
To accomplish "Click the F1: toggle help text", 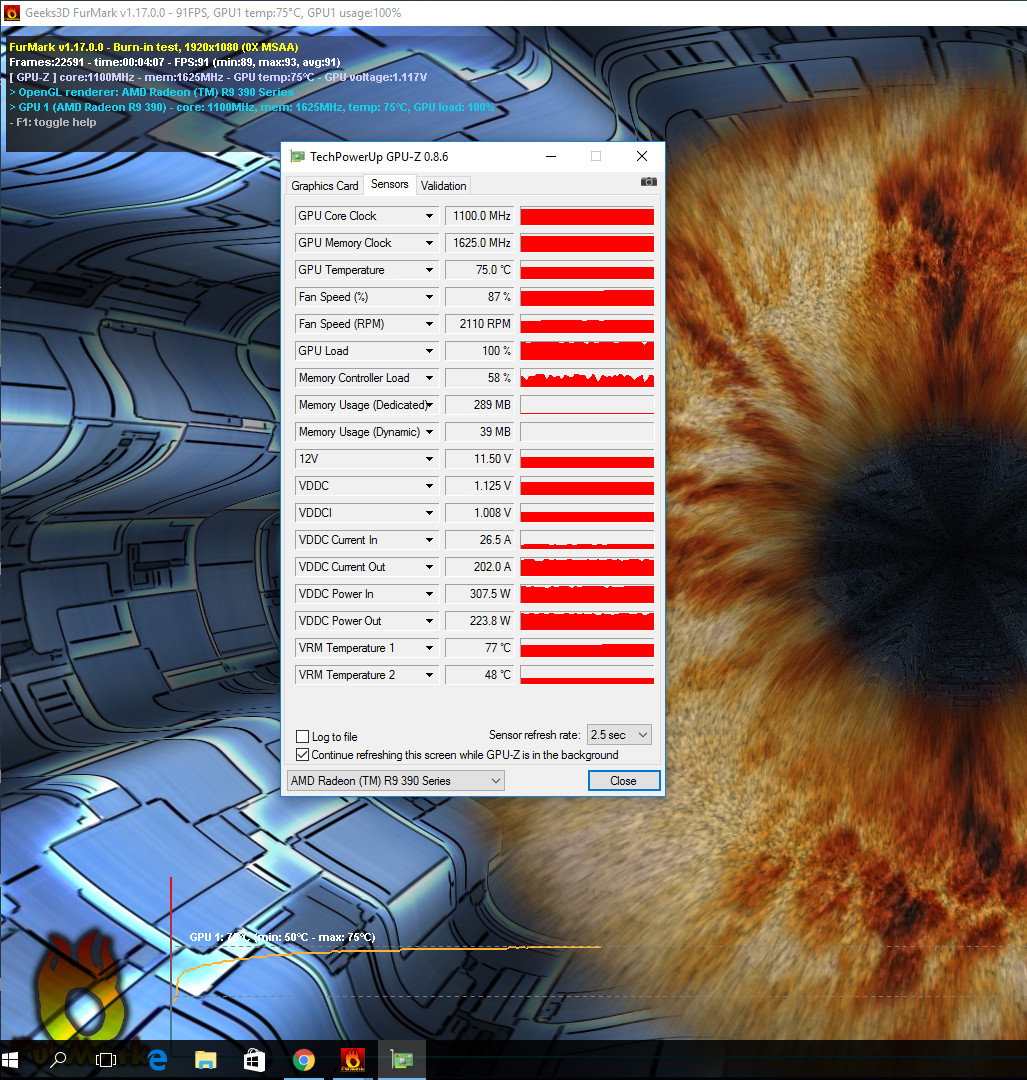I will click(52, 123).
